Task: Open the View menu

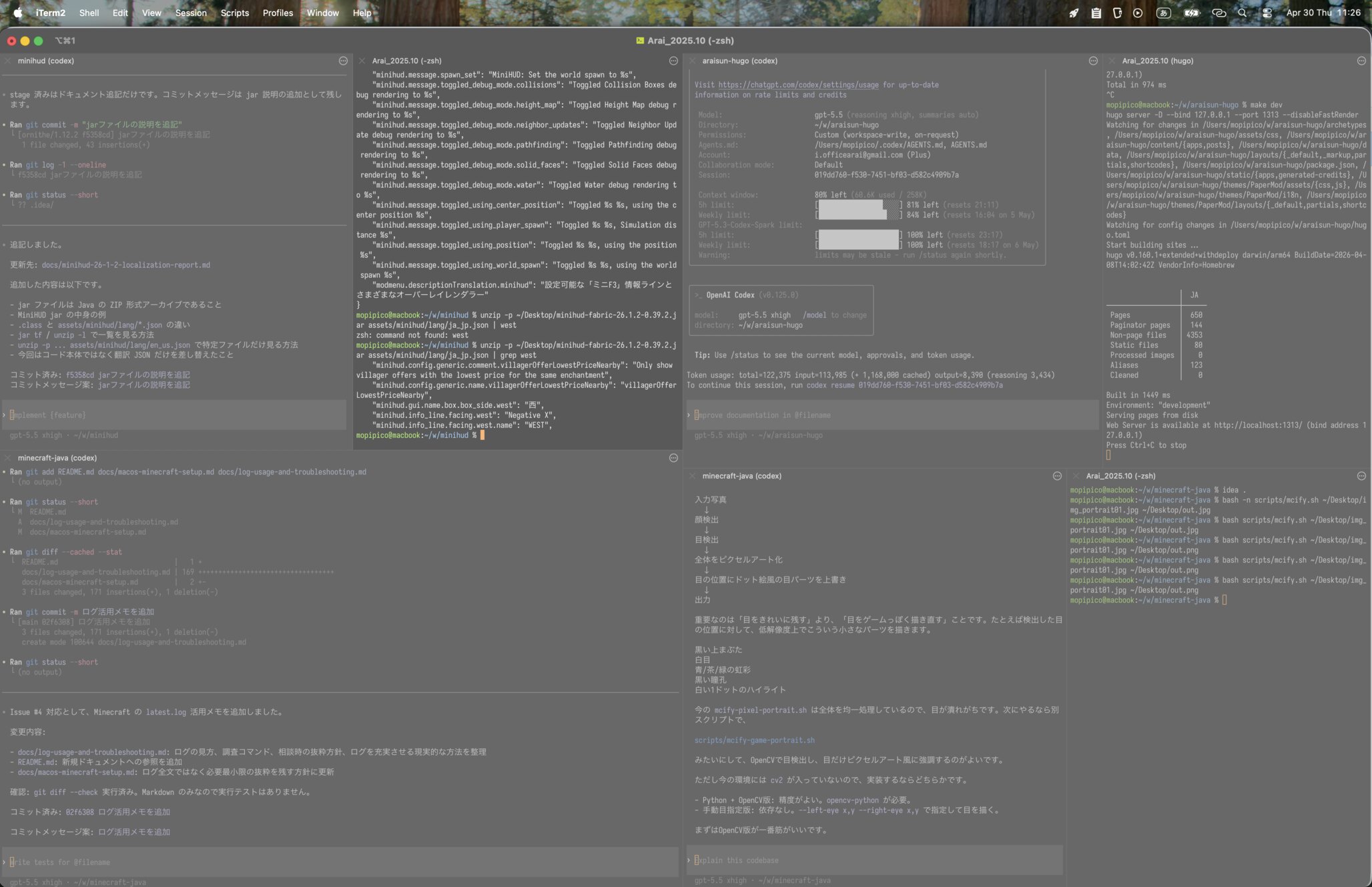Action: click(151, 13)
